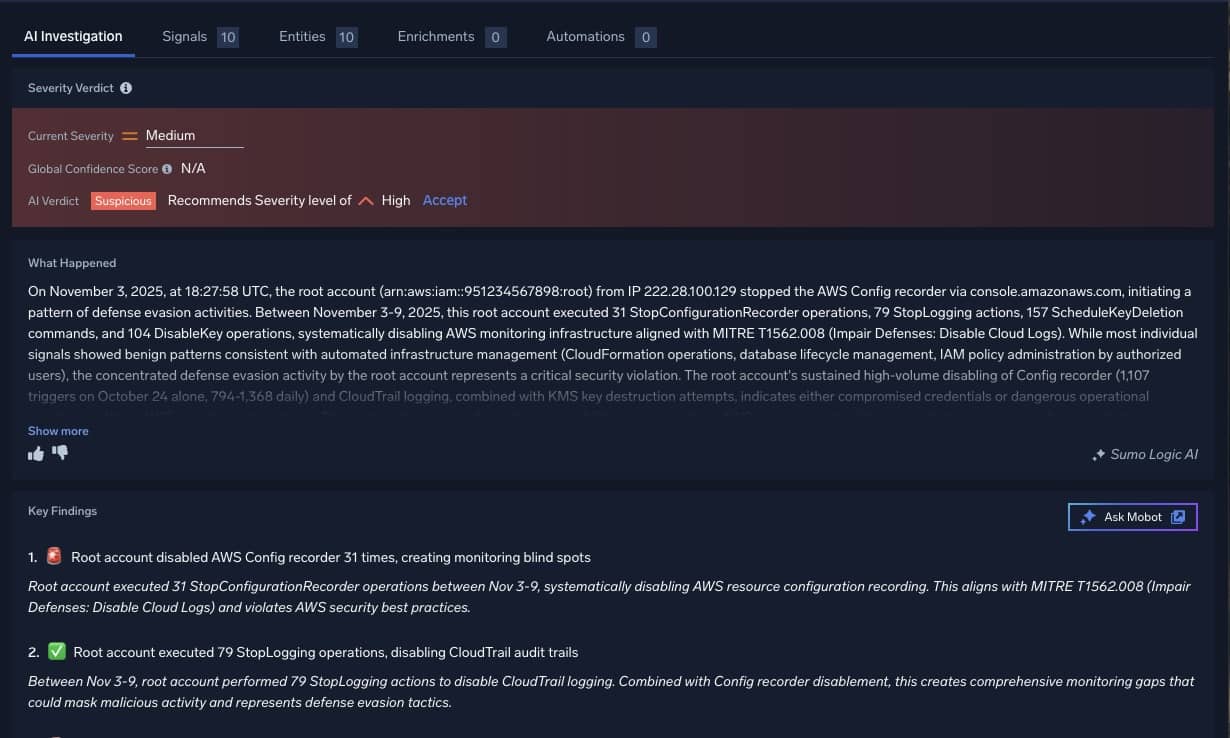Click the external-link icon inside Ask Mobot button
Image resolution: width=1230 pixels, height=738 pixels.
(1178, 517)
